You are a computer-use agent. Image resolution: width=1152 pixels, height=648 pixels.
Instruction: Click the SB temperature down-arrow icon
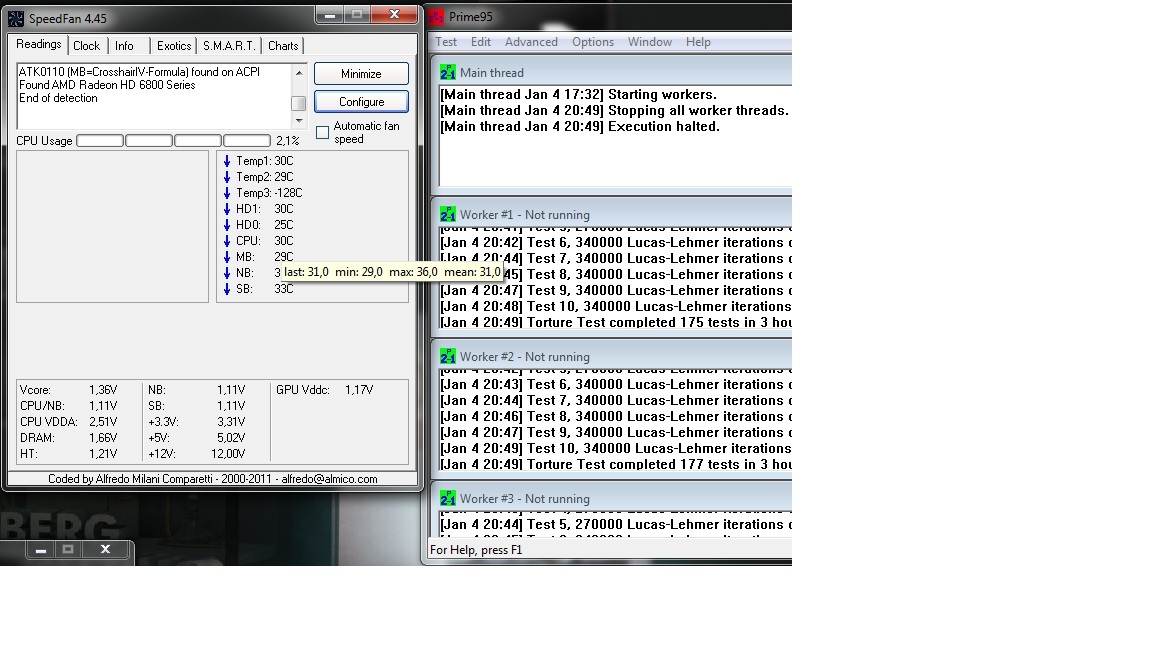click(x=227, y=289)
